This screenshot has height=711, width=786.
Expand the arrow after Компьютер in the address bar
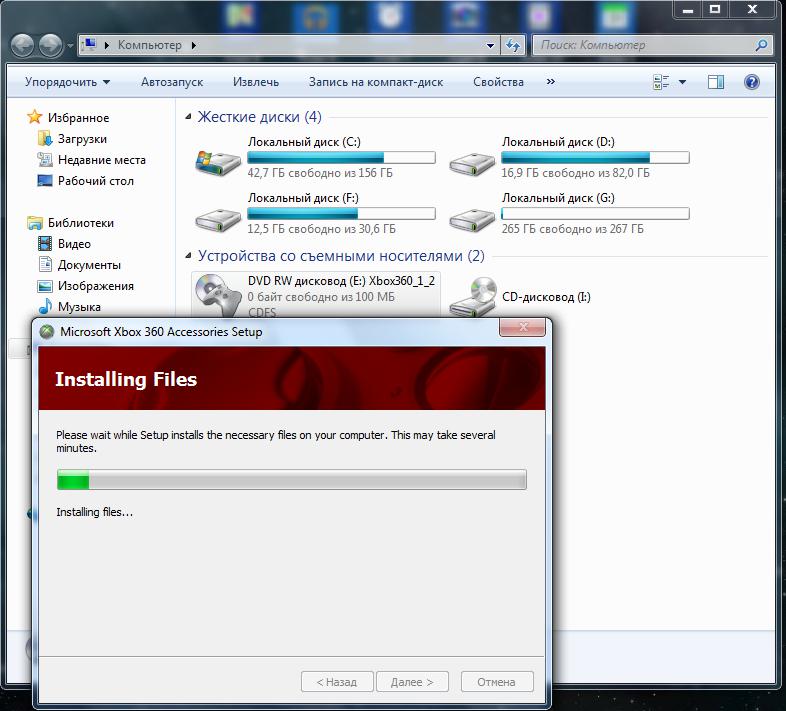click(x=194, y=45)
